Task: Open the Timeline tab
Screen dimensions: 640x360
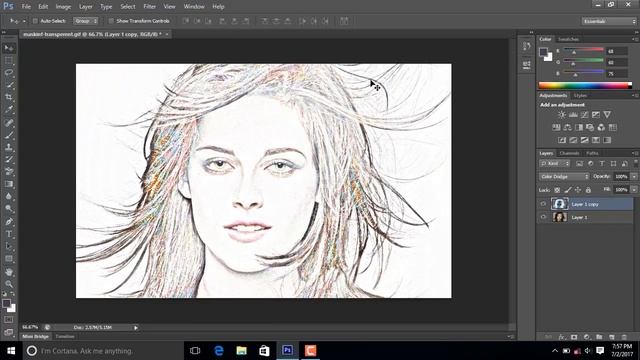Action: pyautogui.click(x=65, y=337)
